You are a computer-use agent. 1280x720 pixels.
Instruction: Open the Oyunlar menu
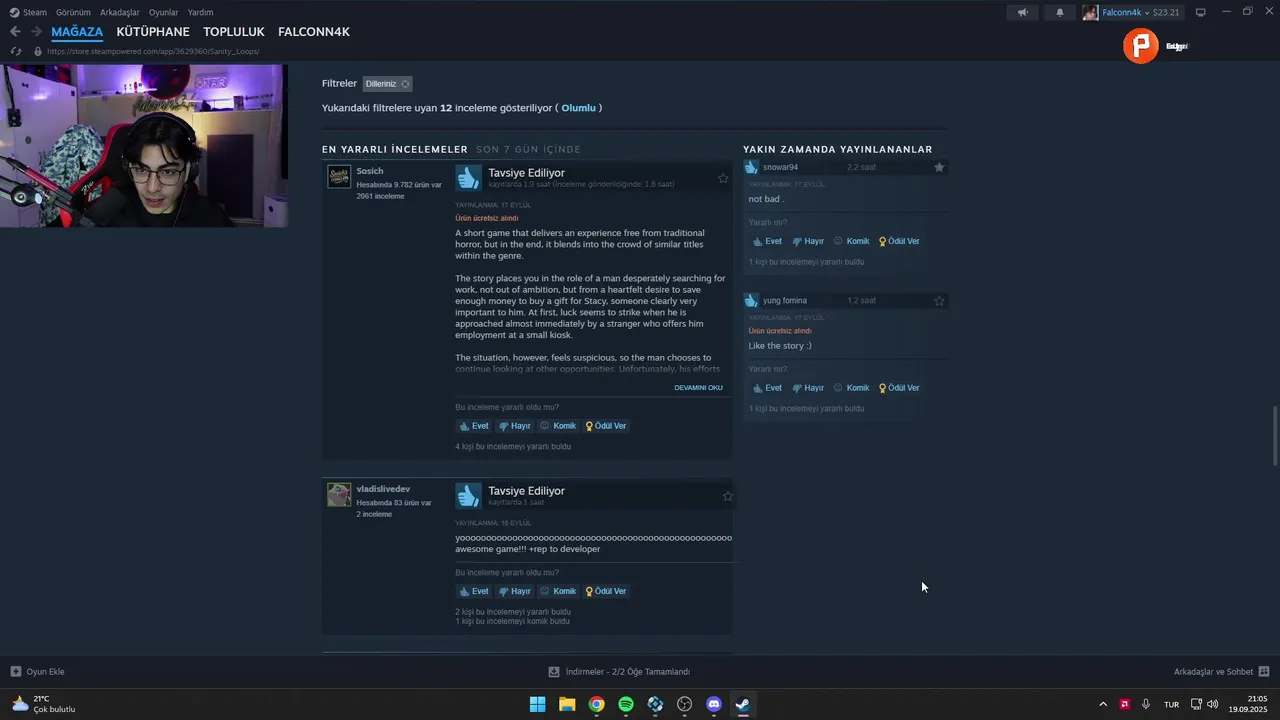pyautogui.click(x=164, y=12)
